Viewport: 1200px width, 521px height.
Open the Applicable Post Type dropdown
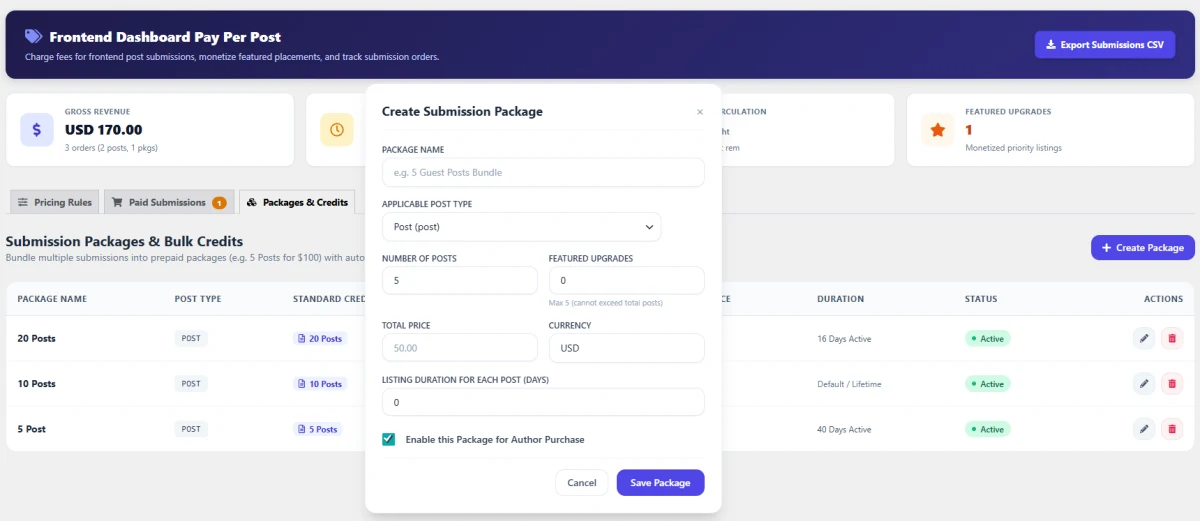pos(521,227)
